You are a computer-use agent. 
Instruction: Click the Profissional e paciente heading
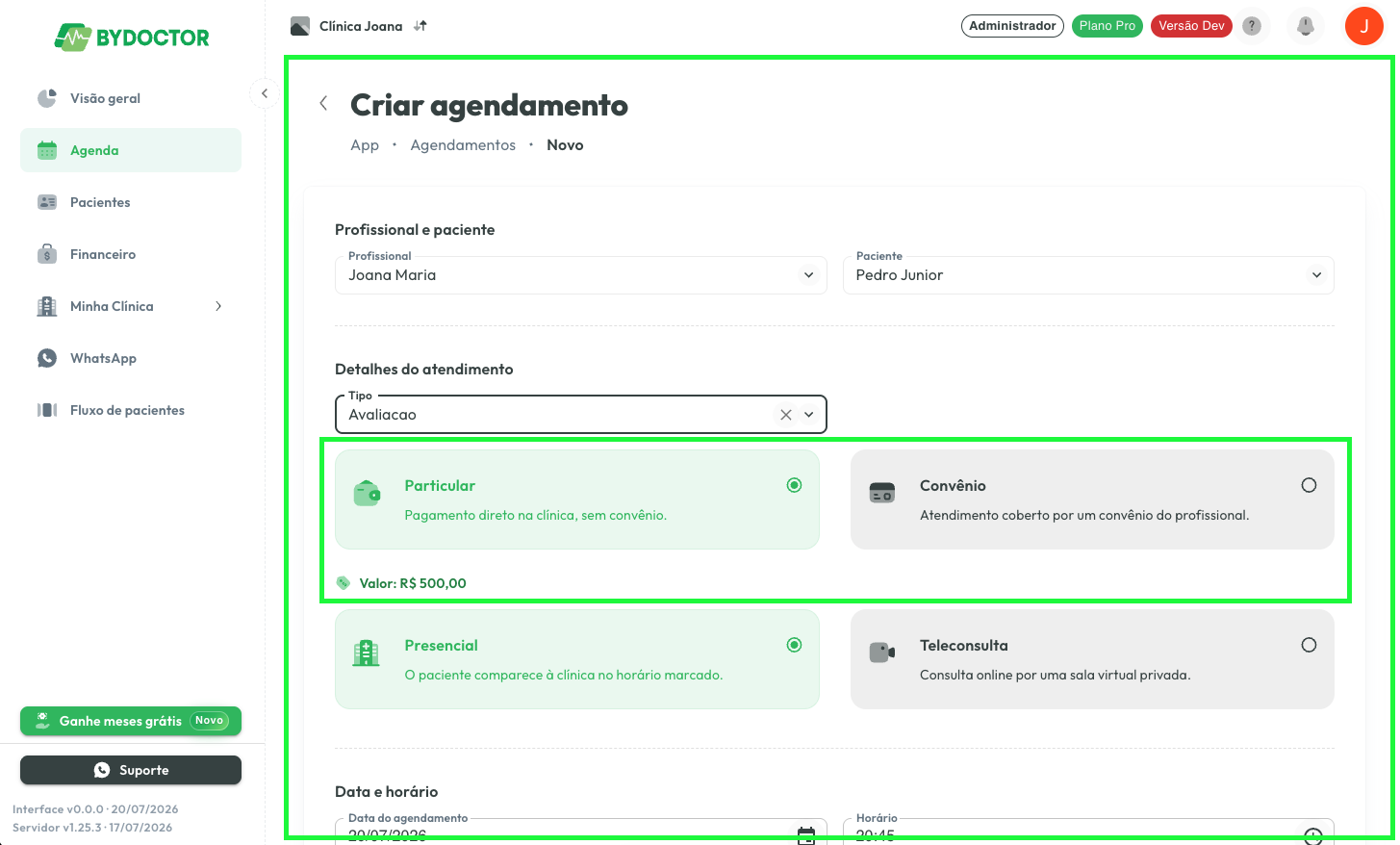415,230
